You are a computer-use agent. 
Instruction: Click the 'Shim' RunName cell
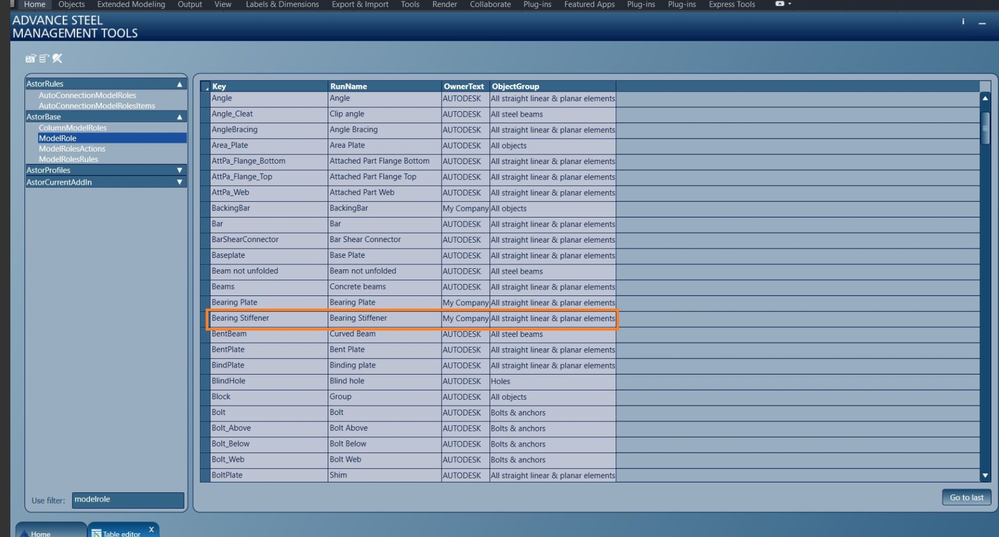tap(384, 475)
